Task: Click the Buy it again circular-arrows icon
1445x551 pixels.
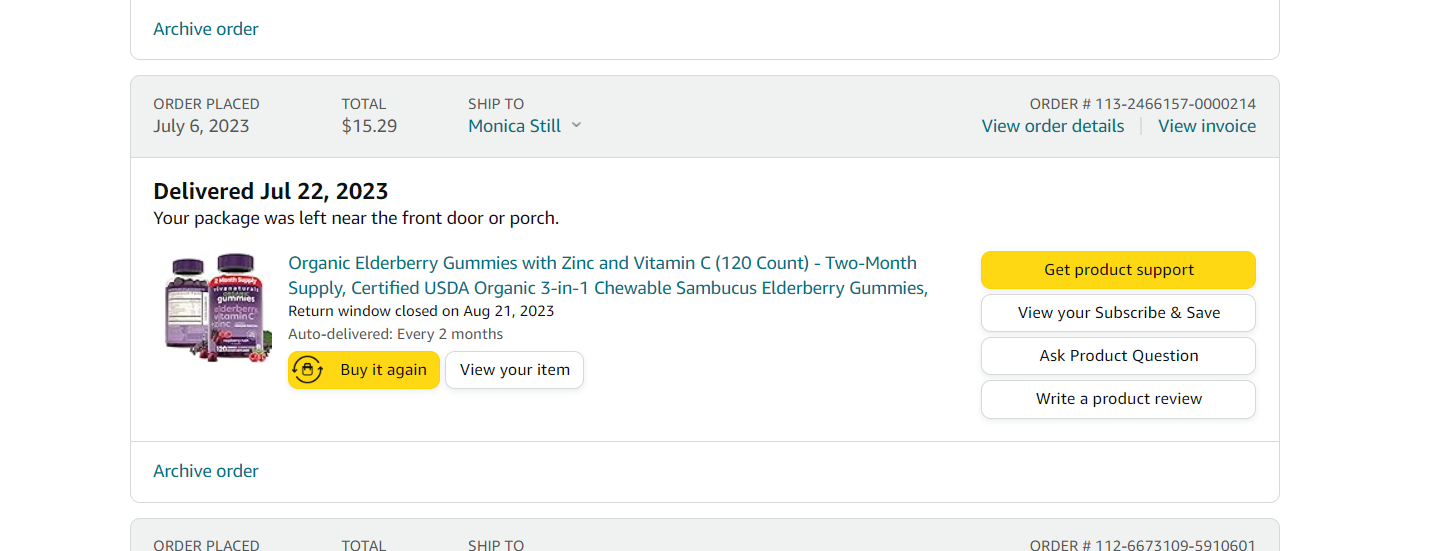Action: point(308,370)
